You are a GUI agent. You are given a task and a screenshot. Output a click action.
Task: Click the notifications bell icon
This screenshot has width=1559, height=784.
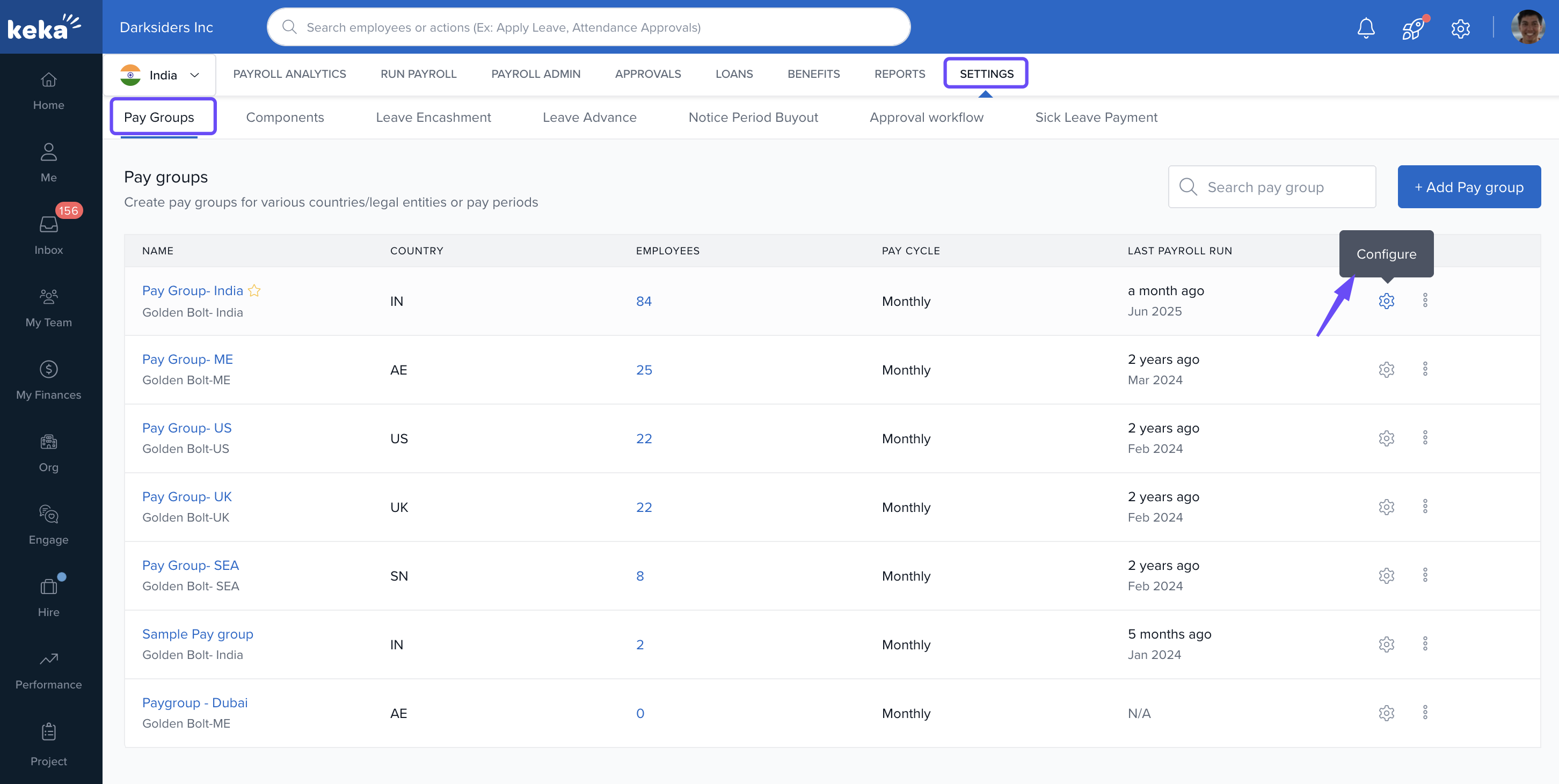[1366, 28]
